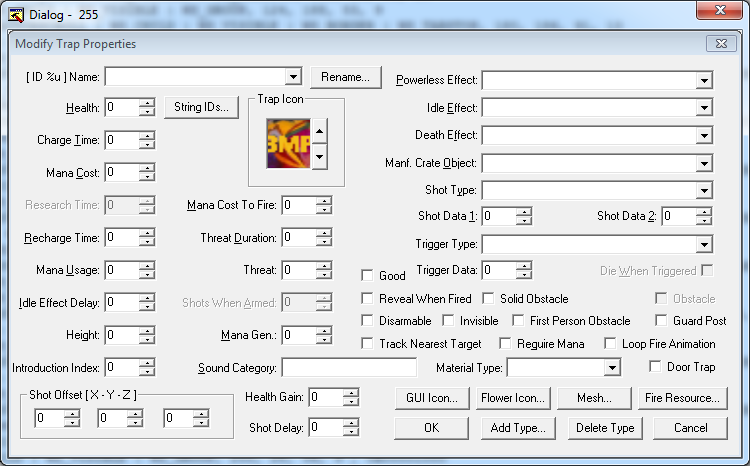
Task: Click the Fire Resource... button
Action: click(x=683, y=398)
